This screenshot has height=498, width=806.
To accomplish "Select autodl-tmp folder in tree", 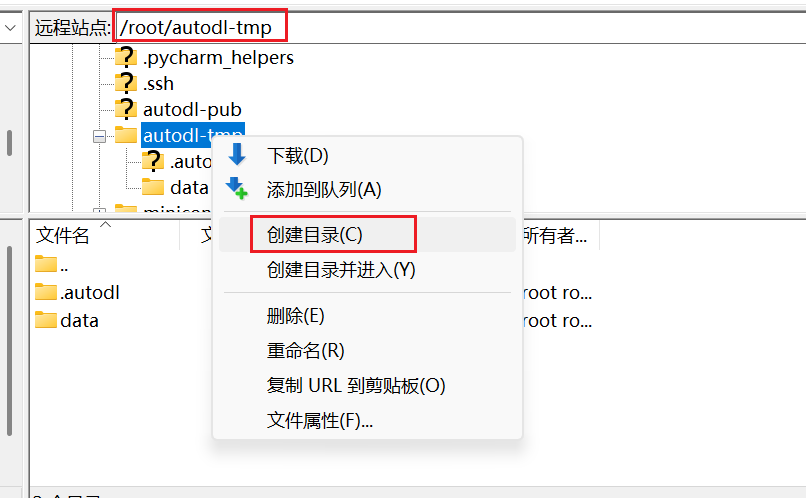I will 193,135.
